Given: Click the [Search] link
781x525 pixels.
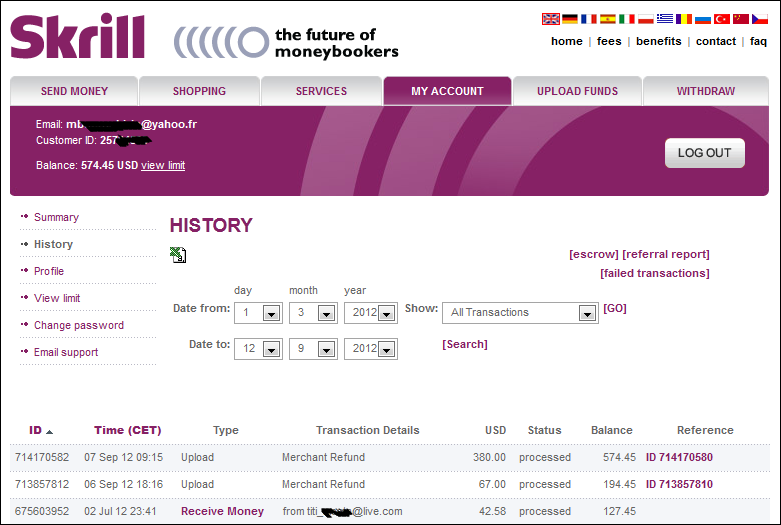Looking at the screenshot, I should pos(465,344).
